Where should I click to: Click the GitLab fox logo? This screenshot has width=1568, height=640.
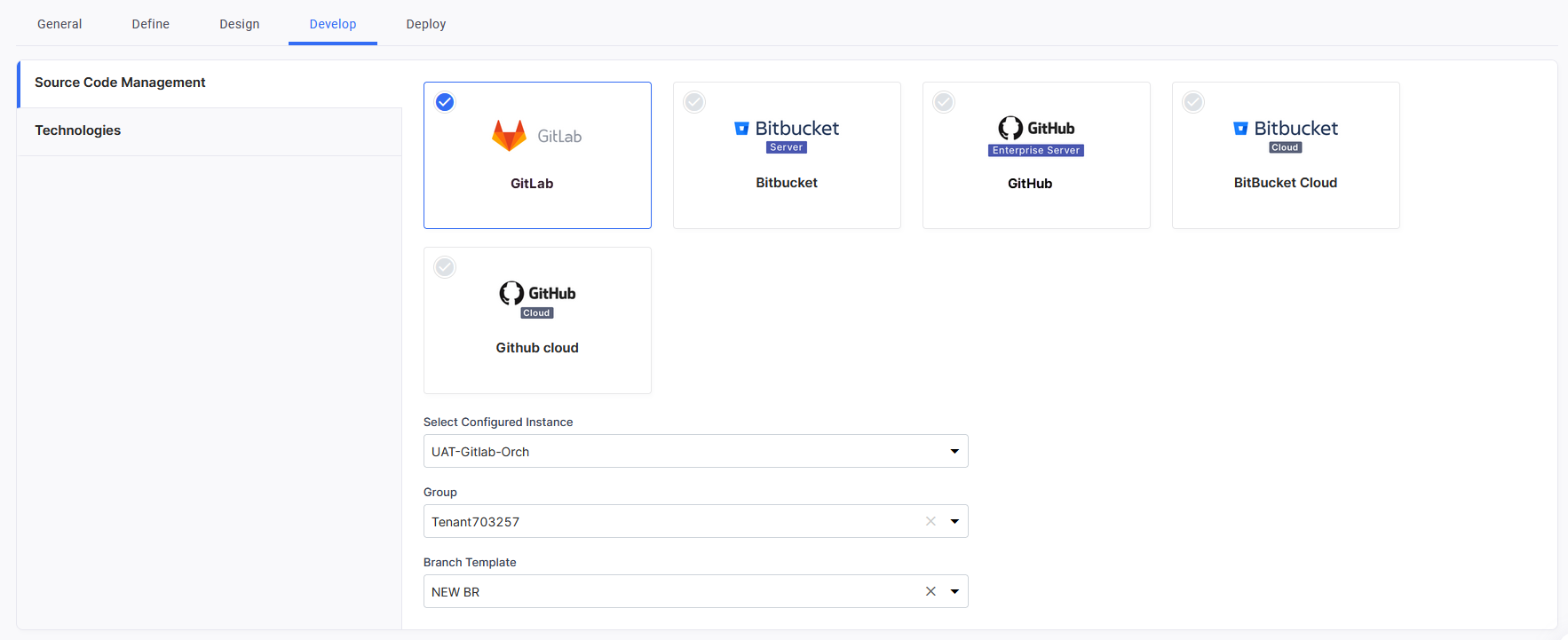[x=509, y=136]
